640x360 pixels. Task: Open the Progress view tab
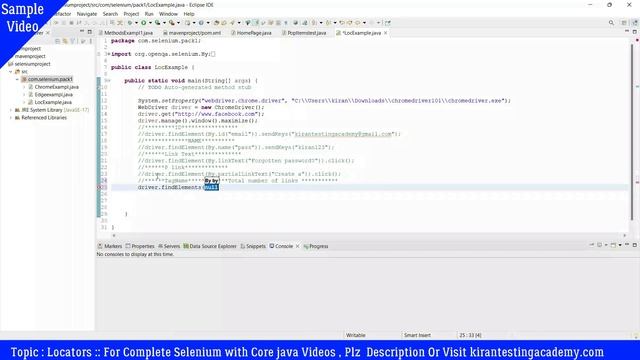[x=316, y=246]
